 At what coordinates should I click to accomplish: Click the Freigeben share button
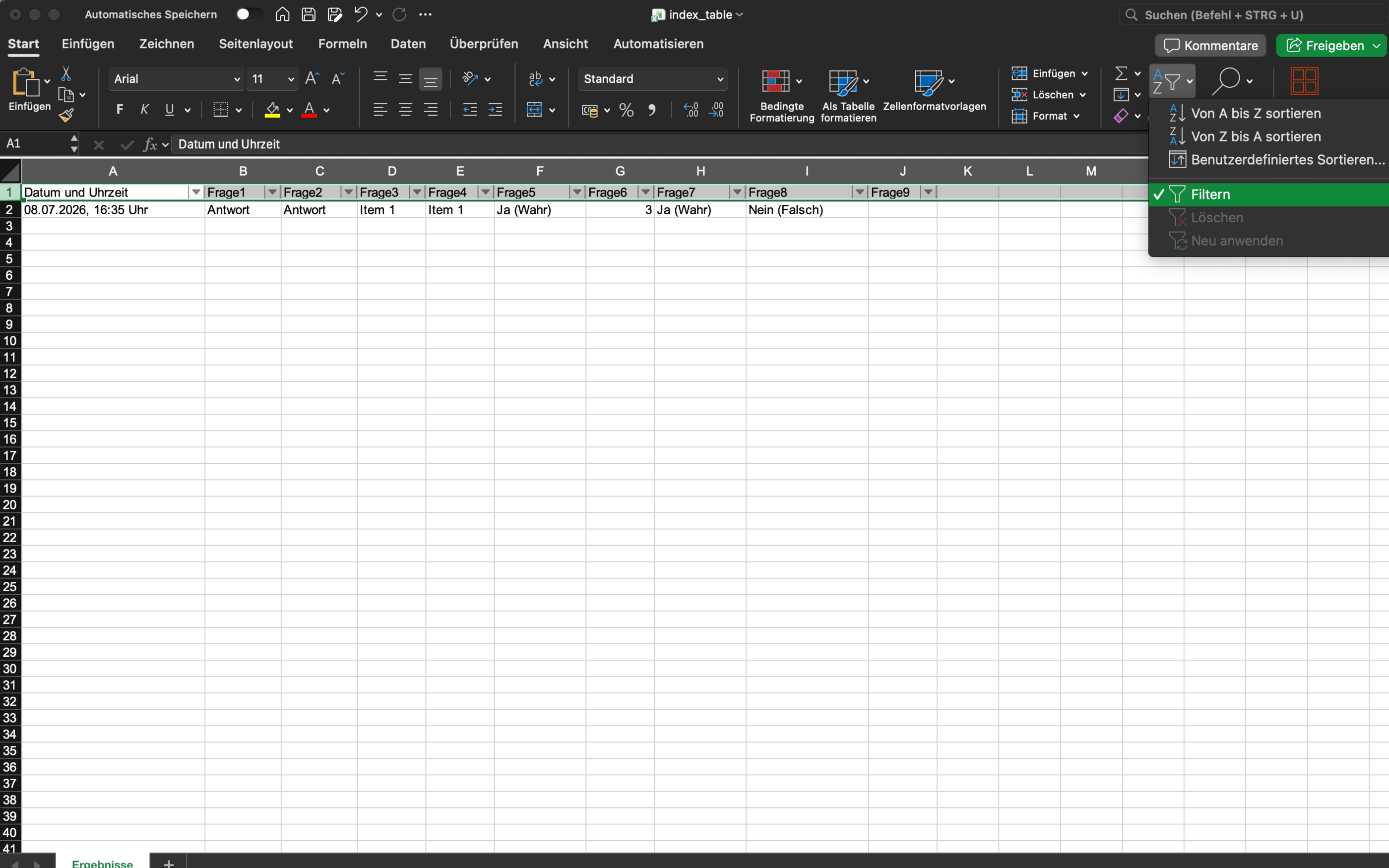(x=1325, y=45)
